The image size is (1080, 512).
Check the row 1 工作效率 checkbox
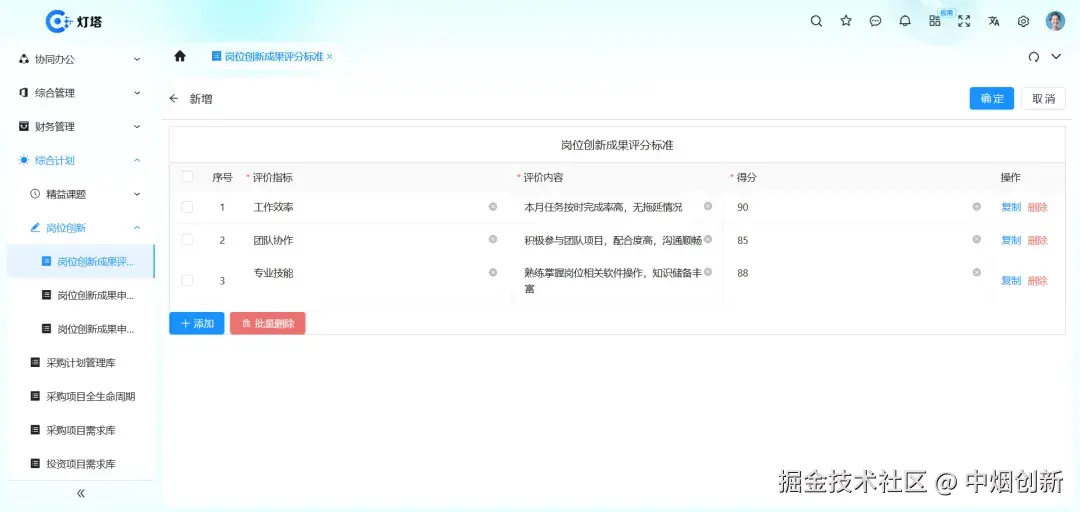(x=187, y=207)
